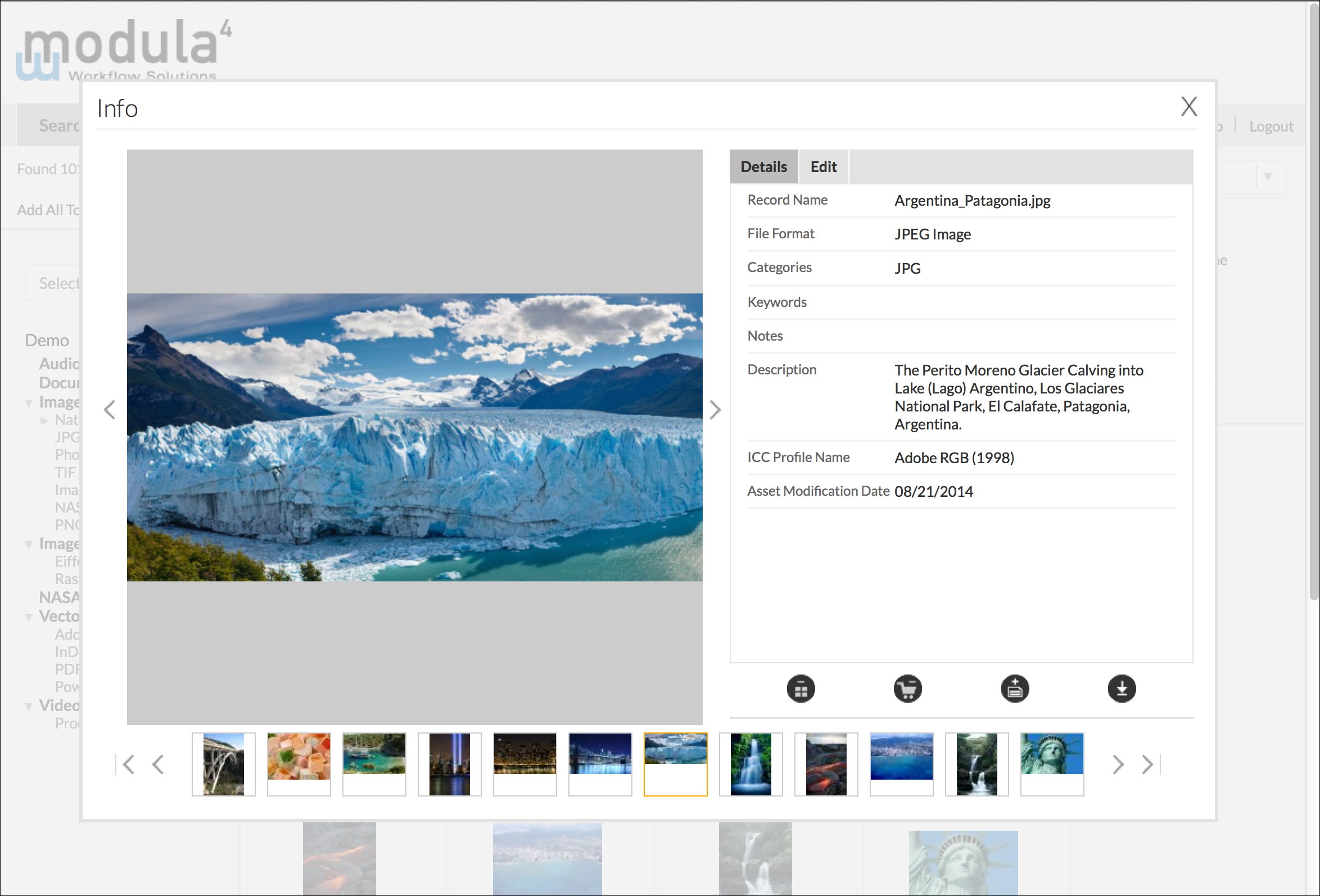Show previous thumbnails in filmstrip
Screen dimensions: 1320x896
(x=158, y=764)
